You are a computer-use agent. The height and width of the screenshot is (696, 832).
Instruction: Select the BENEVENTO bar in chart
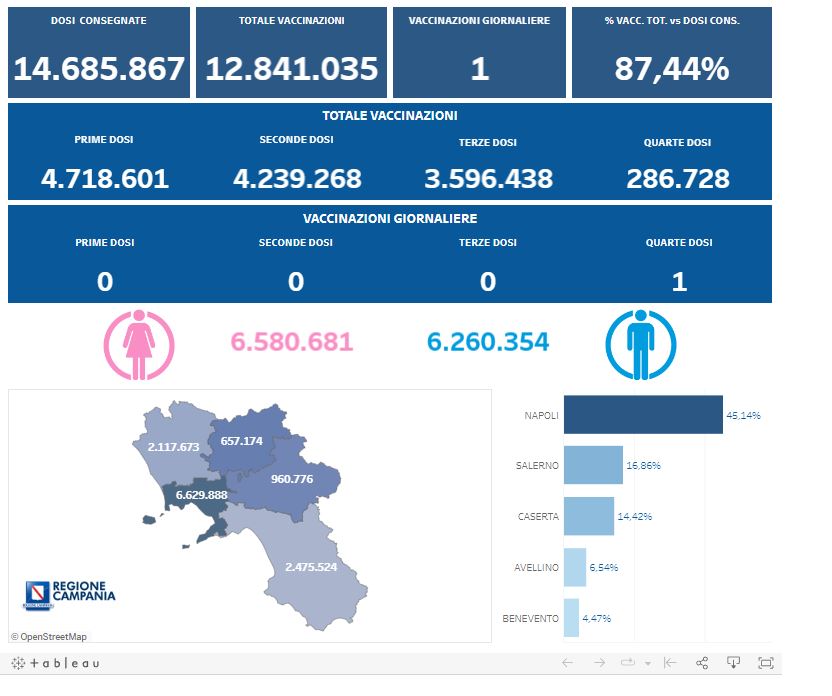coord(571,618)
